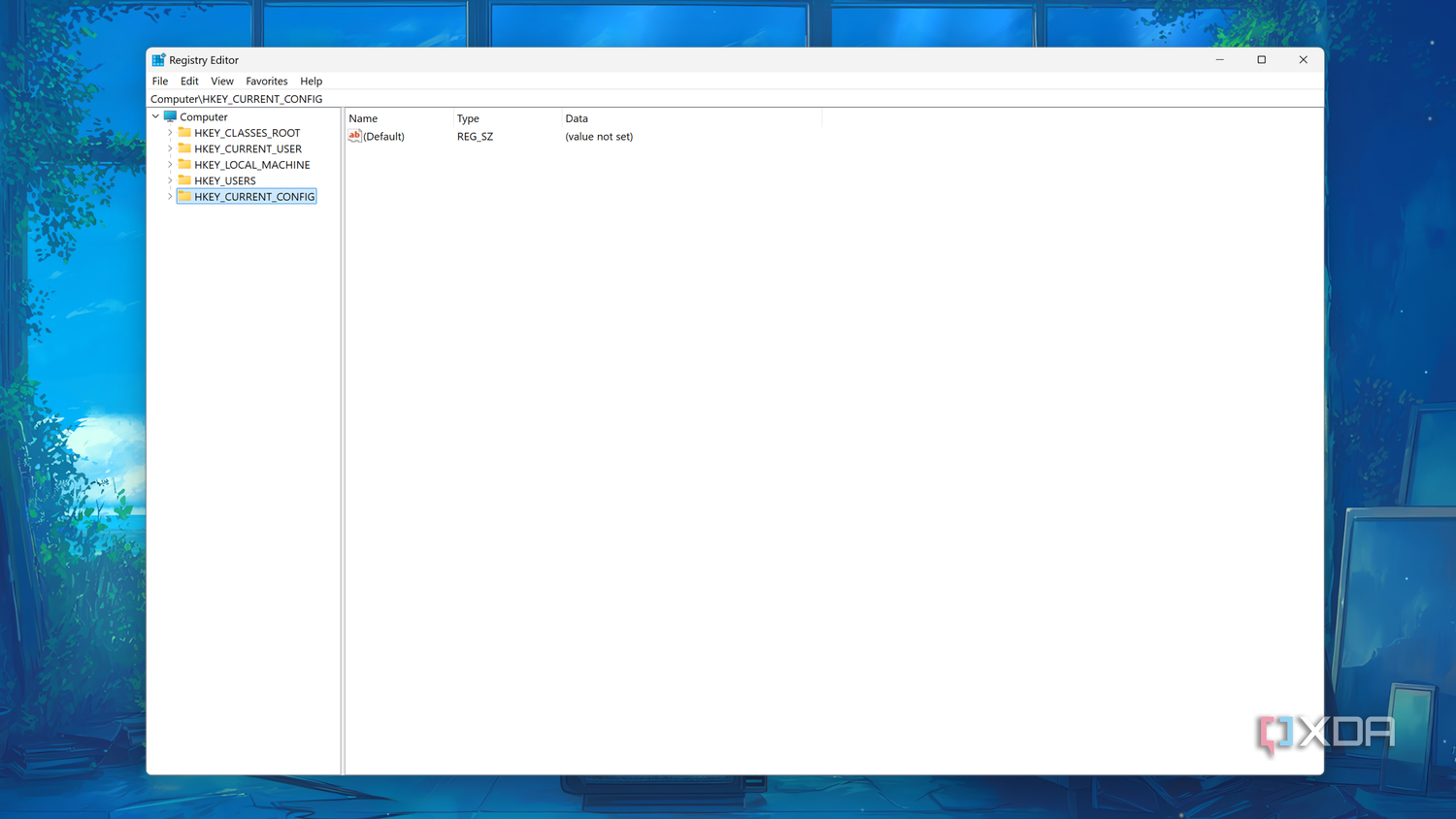
Task: Click the REG_SZ type cell
Action: [475, 137]
